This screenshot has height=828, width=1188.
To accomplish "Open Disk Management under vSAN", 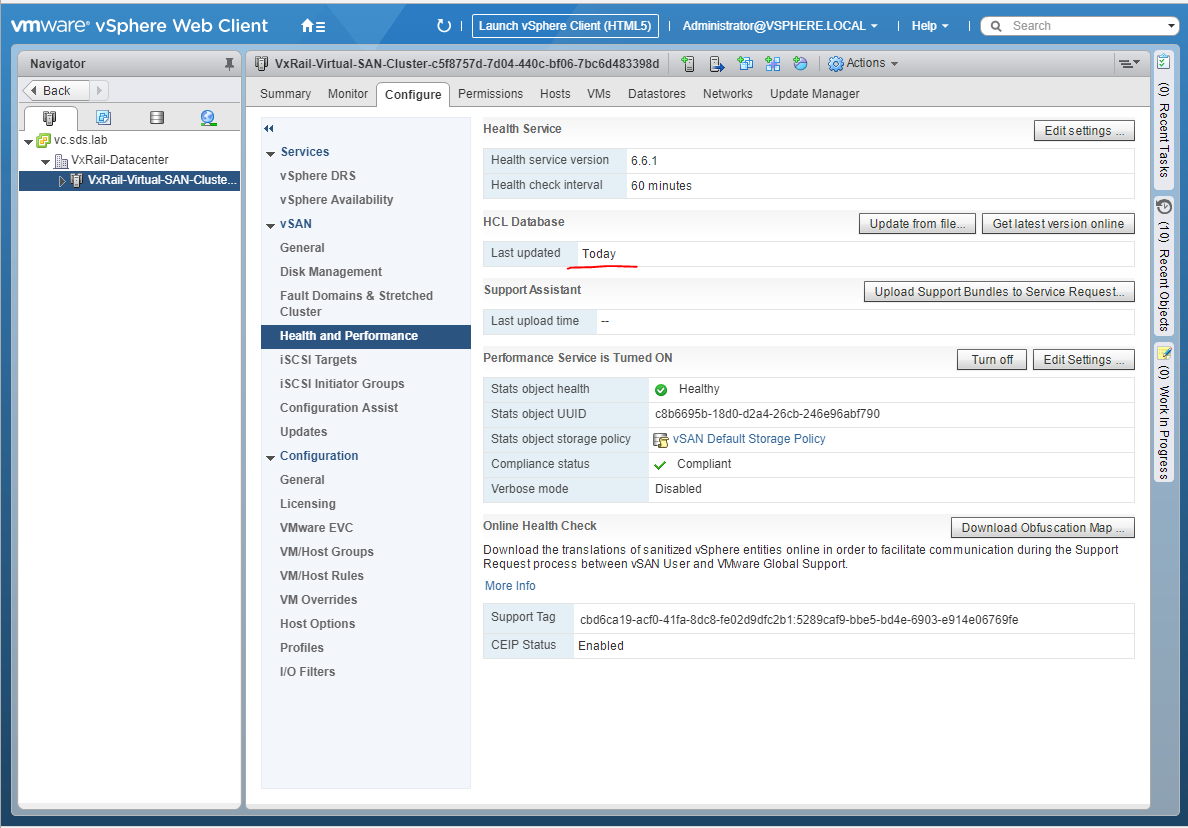I will (331, 272).
